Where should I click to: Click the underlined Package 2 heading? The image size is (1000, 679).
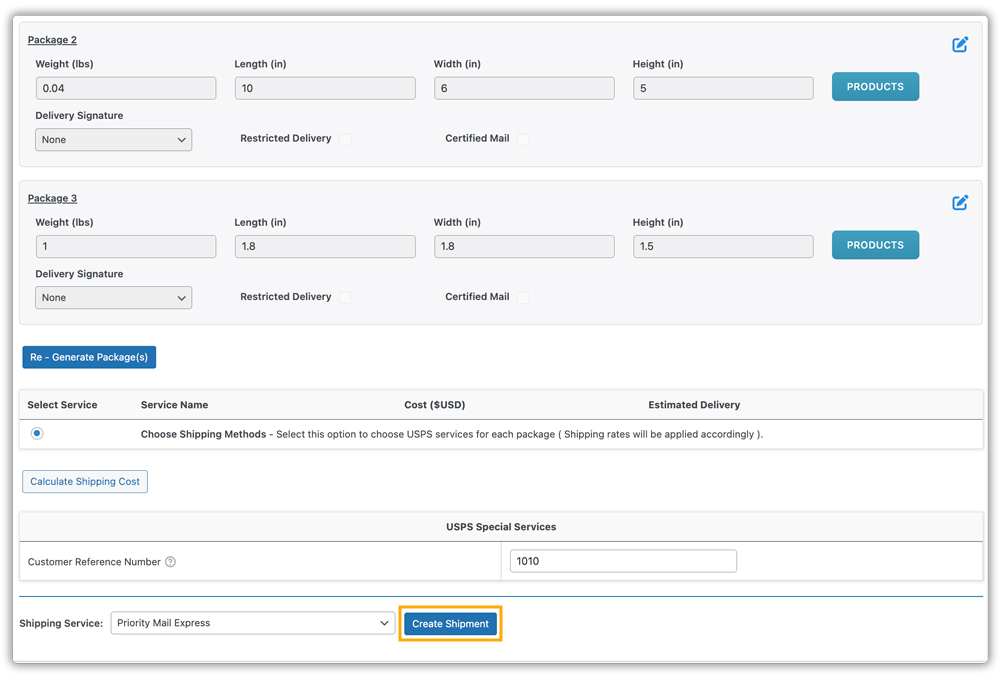52,40
